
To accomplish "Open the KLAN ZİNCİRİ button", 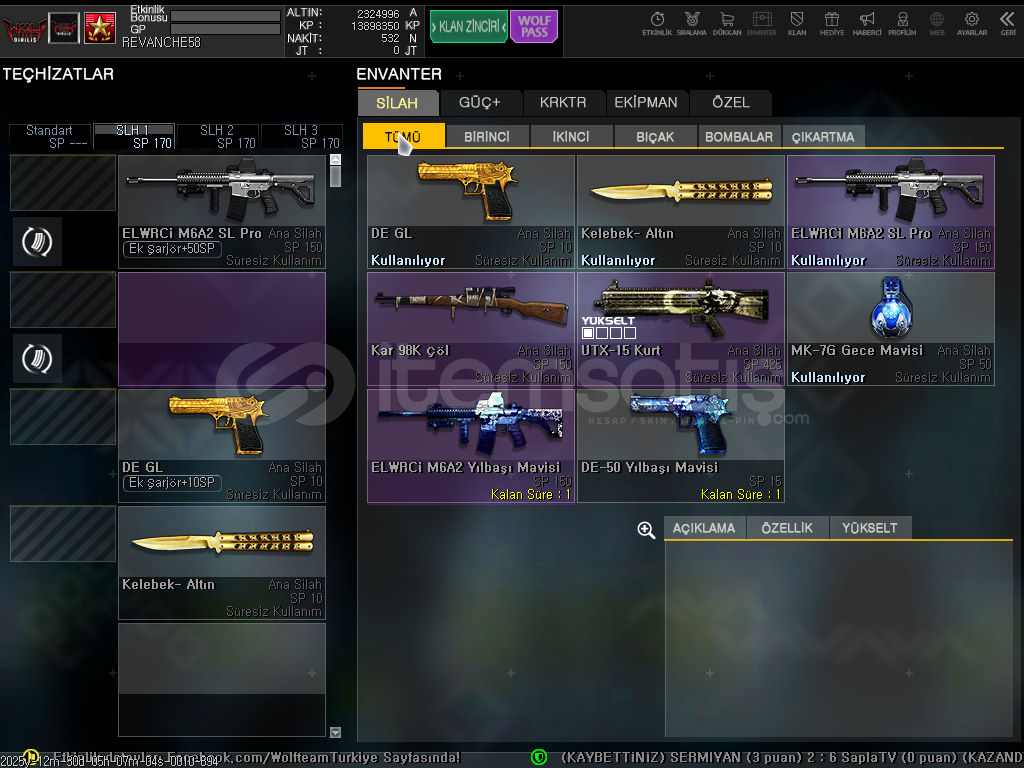I will pyautogui.click(x=468, y=26).
